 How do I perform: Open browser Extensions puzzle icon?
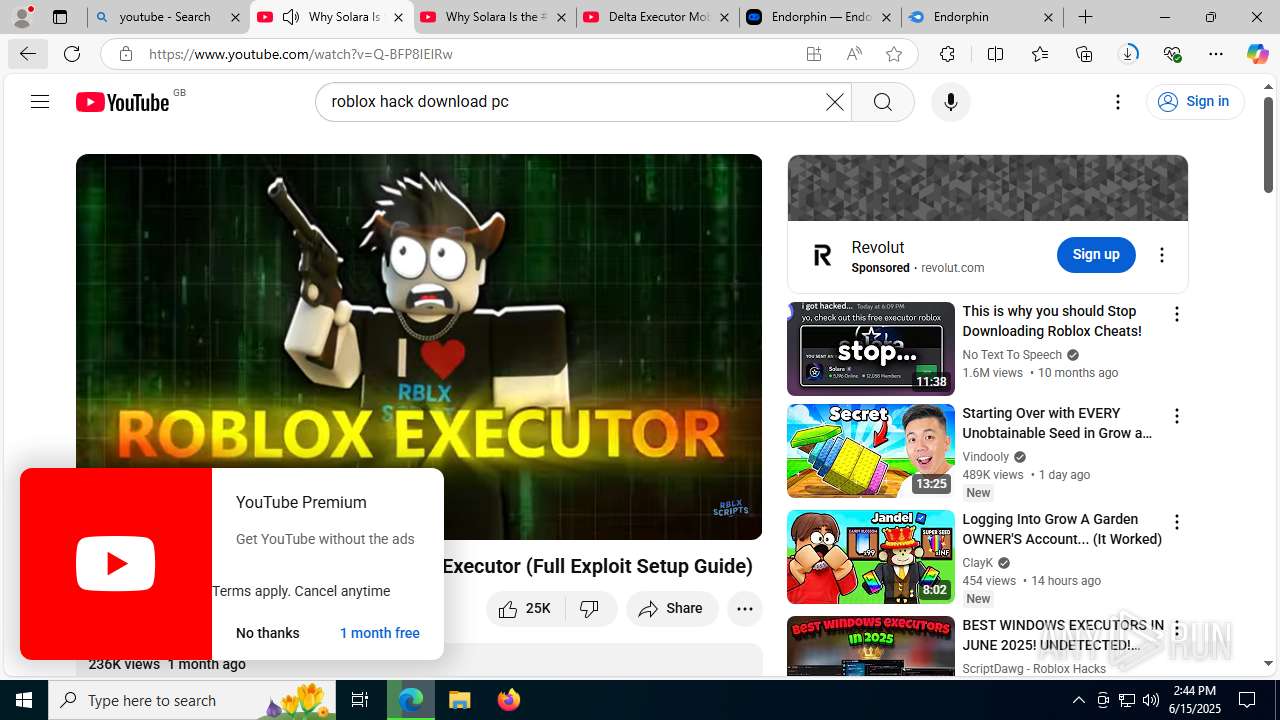[x=947, y=54]
